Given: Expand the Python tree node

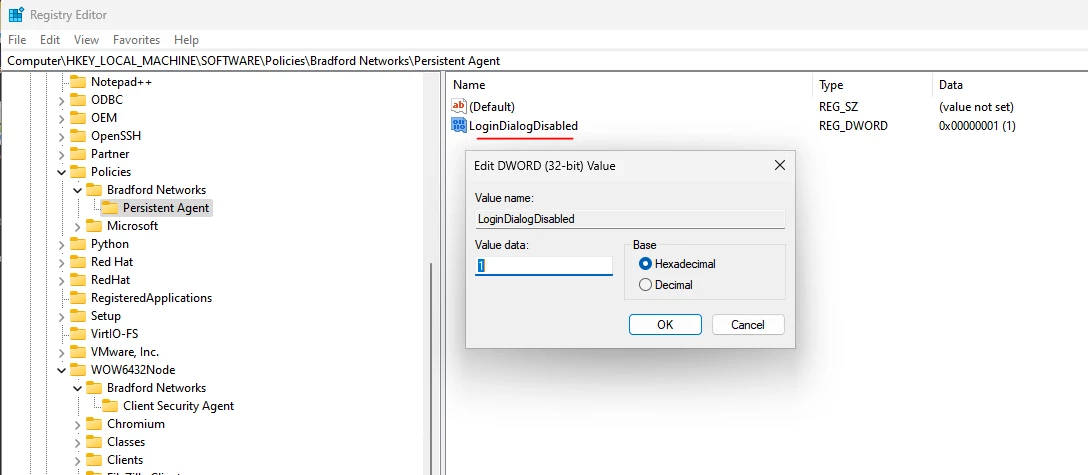Looking at the screenshot, I should [61, 244].
